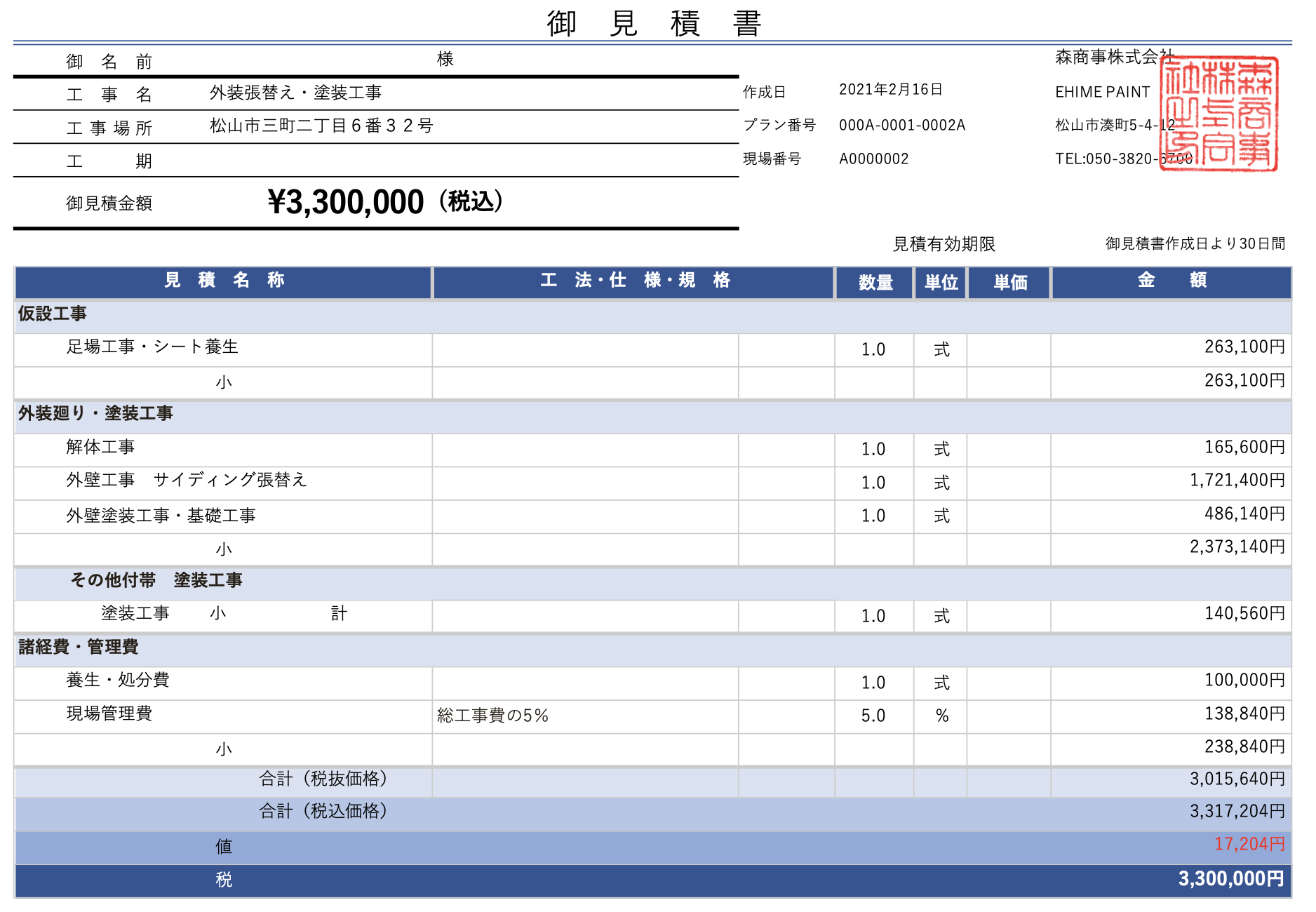Click the 御見積書 document title
1316x912 pixels.
pyautogui.click(x=654, y=23)
